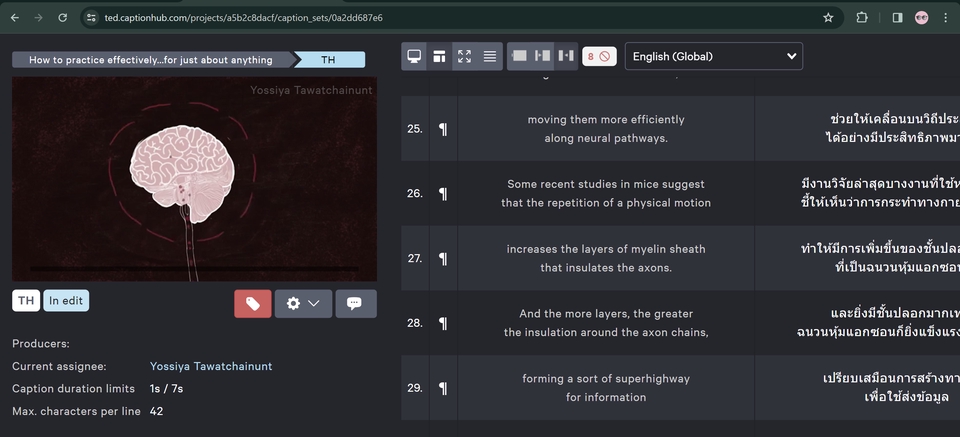Image resolution: width=960 pixels, height=437 pixels.
Task: Click the fullscreen expand arrows icon
Action: click(465, 56)
